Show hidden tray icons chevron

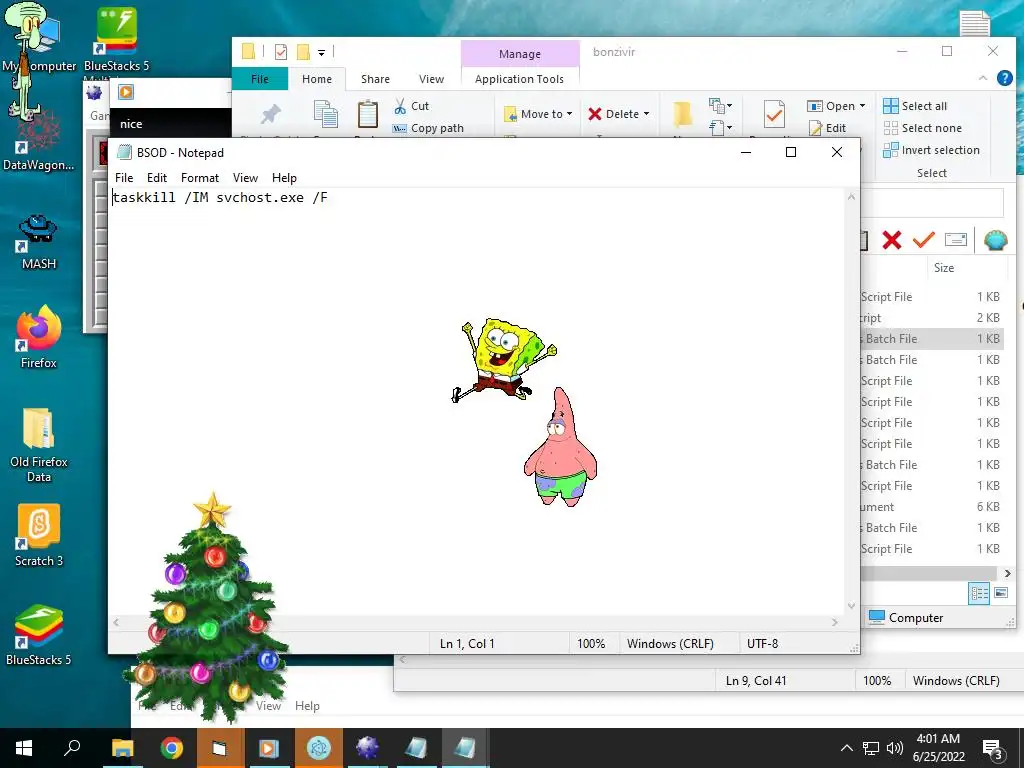[846, 748]
